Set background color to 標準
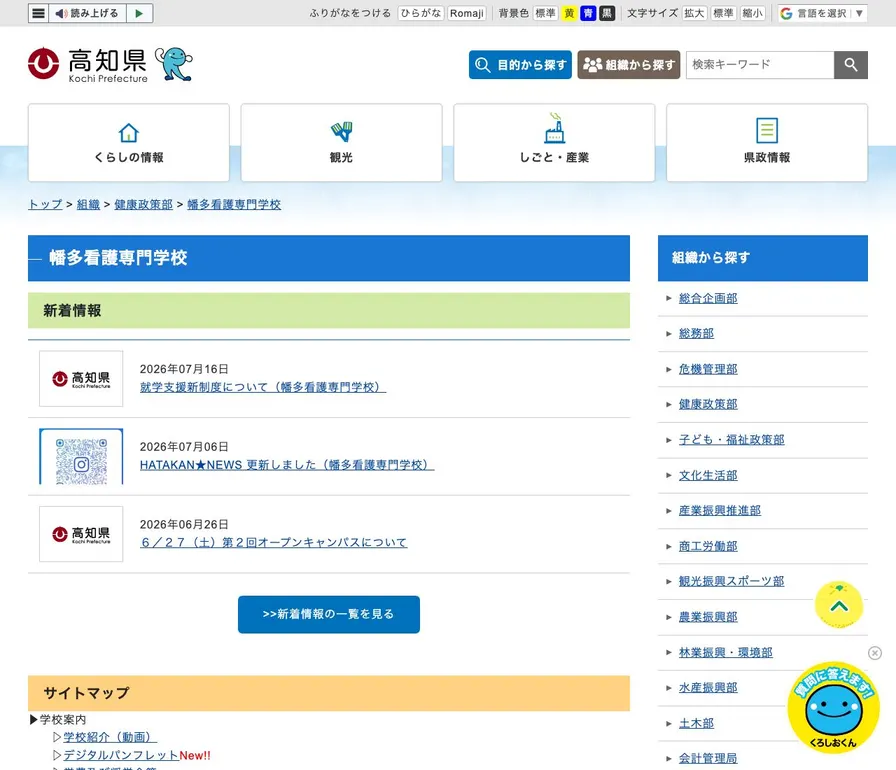The image size is (896, 770). (545, 13)
